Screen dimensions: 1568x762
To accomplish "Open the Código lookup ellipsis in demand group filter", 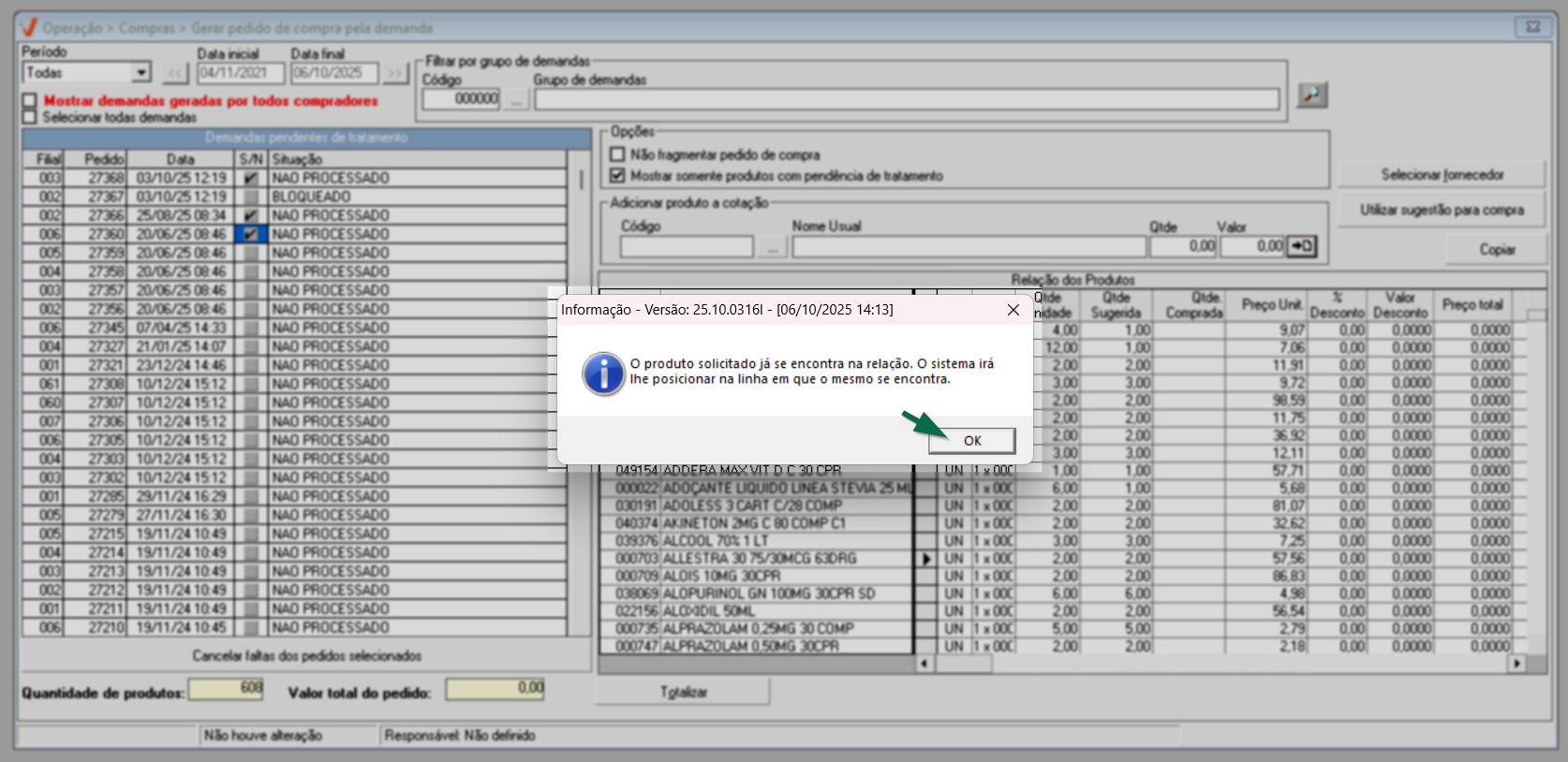I will click(515, 99).
